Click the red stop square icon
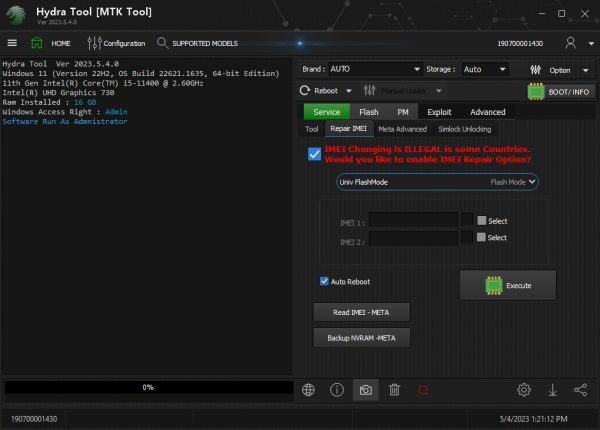The width and height of the screenshot is (600, 430). coord(423,390)
